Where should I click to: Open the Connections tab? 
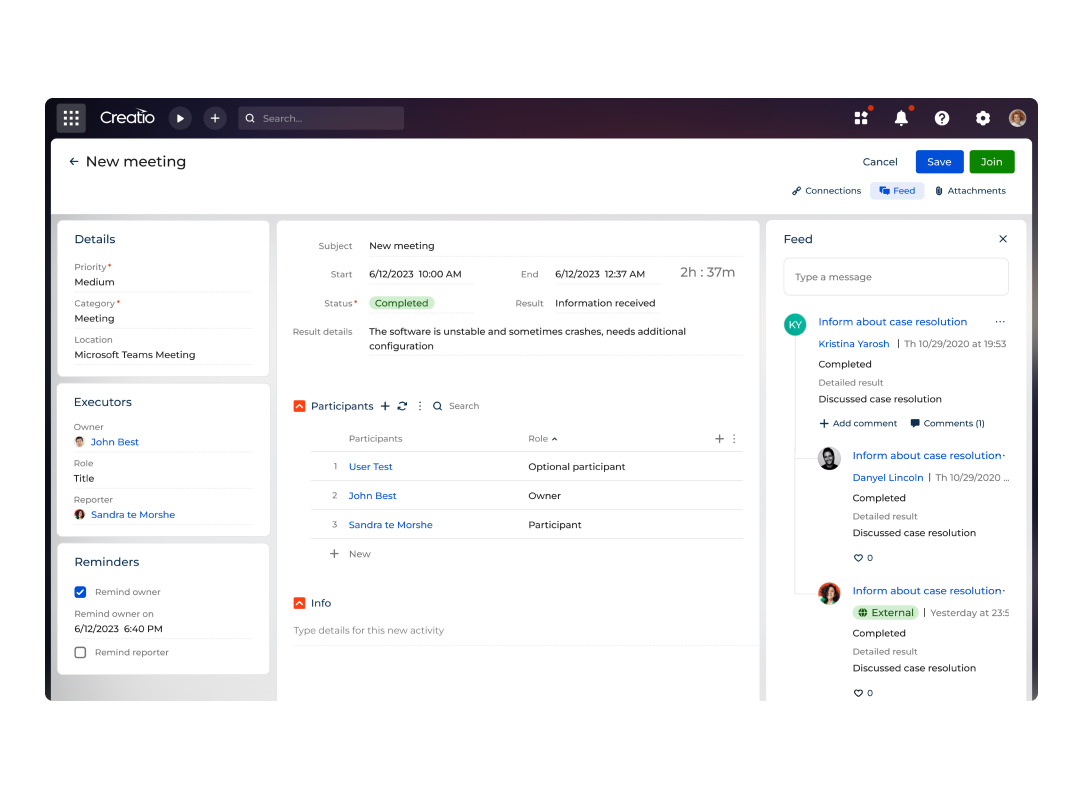click(826, 190)
